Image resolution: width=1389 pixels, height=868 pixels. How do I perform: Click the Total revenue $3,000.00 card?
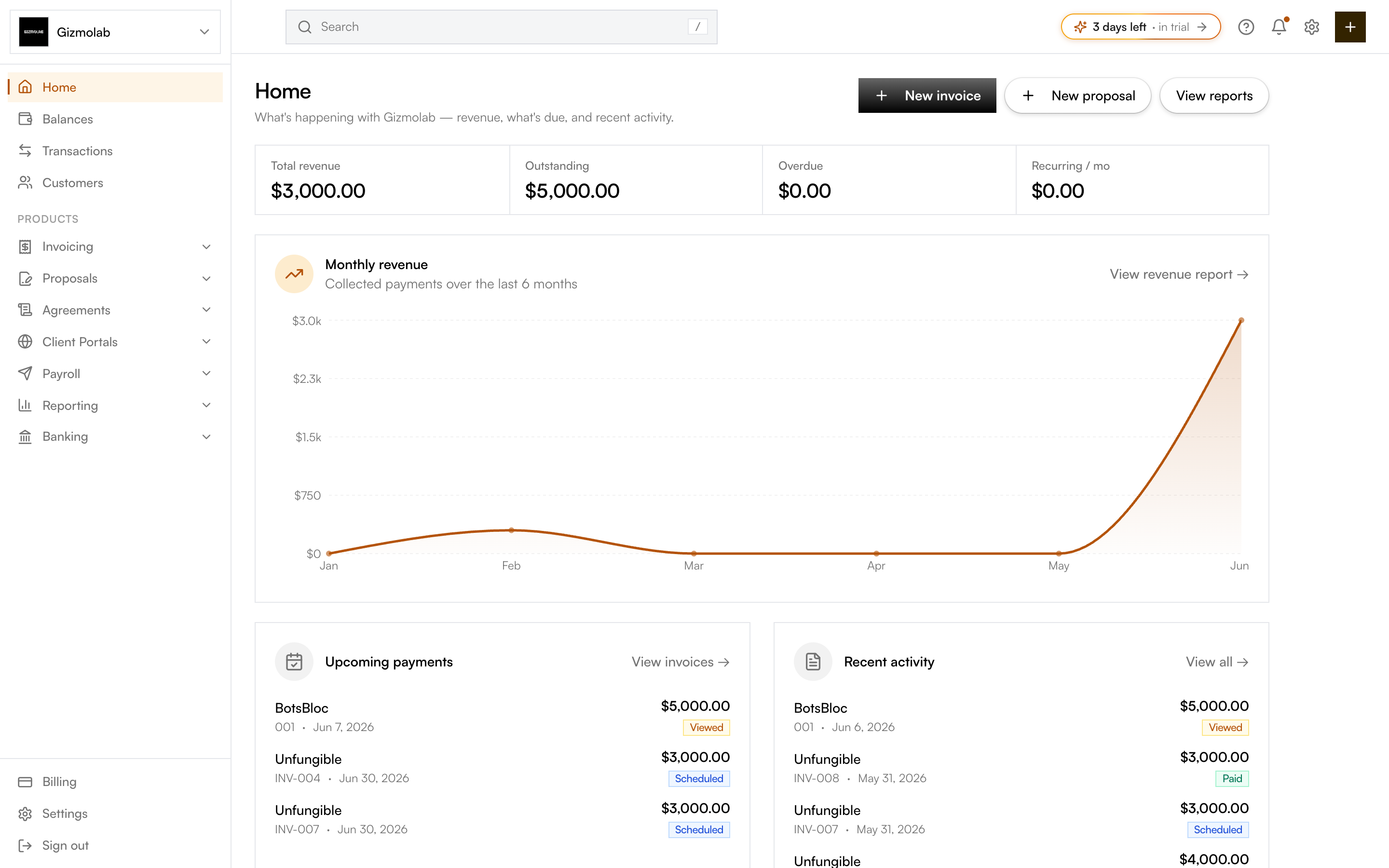pos(382,180)
